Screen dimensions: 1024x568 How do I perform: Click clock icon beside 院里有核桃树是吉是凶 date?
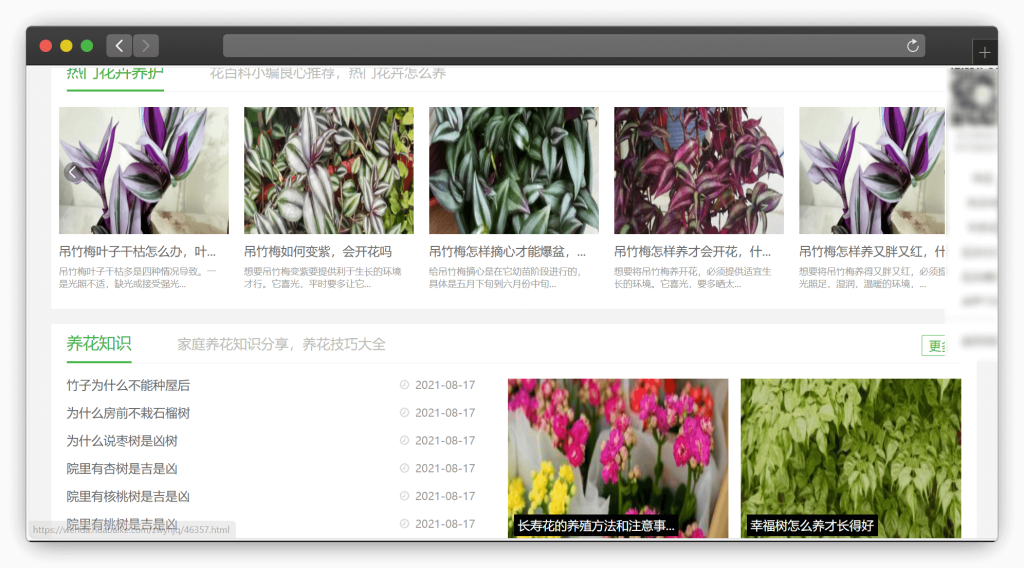pyautogui.click(x=404, y=496)
